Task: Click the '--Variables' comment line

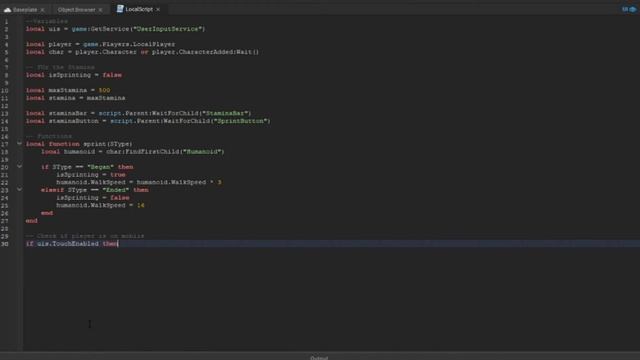Action: [47, 21]
